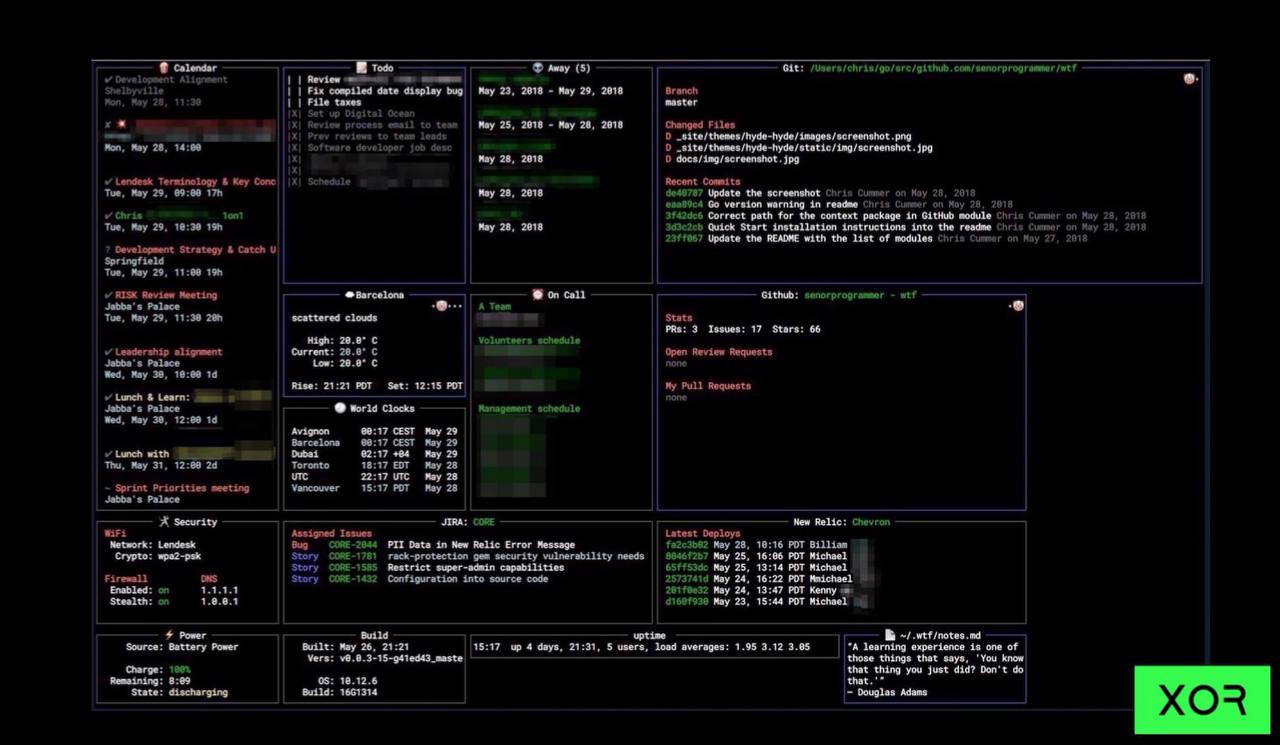
Task: Click the icon in Git panel's top-right corner
Action: click(1189, 79)
